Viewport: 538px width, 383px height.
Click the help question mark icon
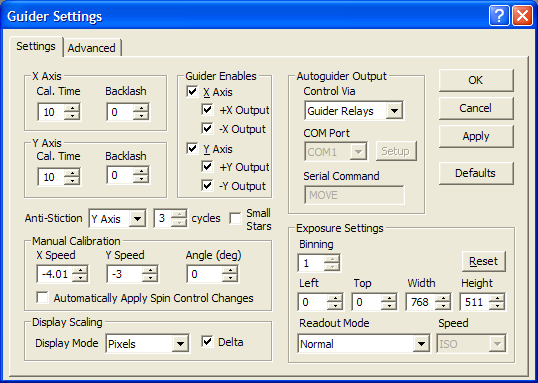coord(499,16)
